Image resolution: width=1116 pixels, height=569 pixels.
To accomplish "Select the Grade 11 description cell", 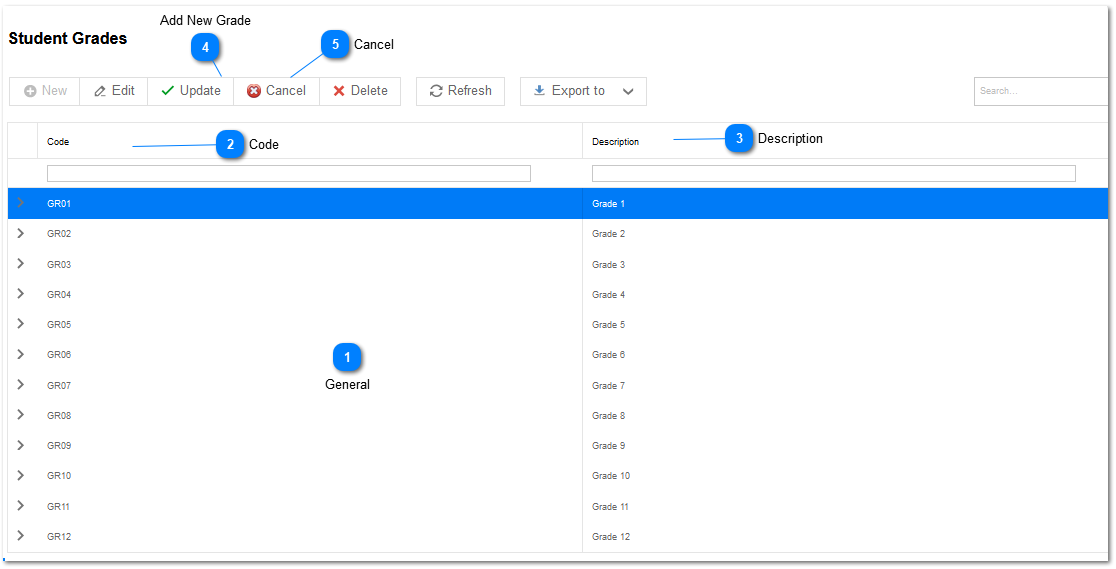I will click(x=610, y=507).
